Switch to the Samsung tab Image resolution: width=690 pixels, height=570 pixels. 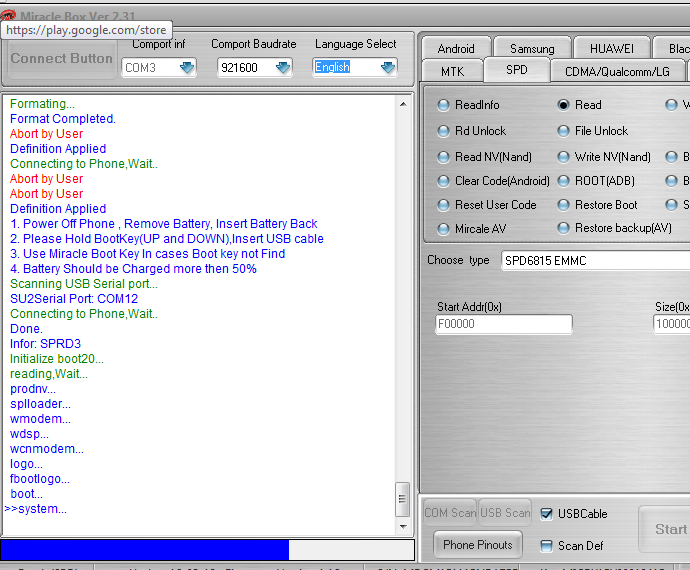[x=532, y=48]
